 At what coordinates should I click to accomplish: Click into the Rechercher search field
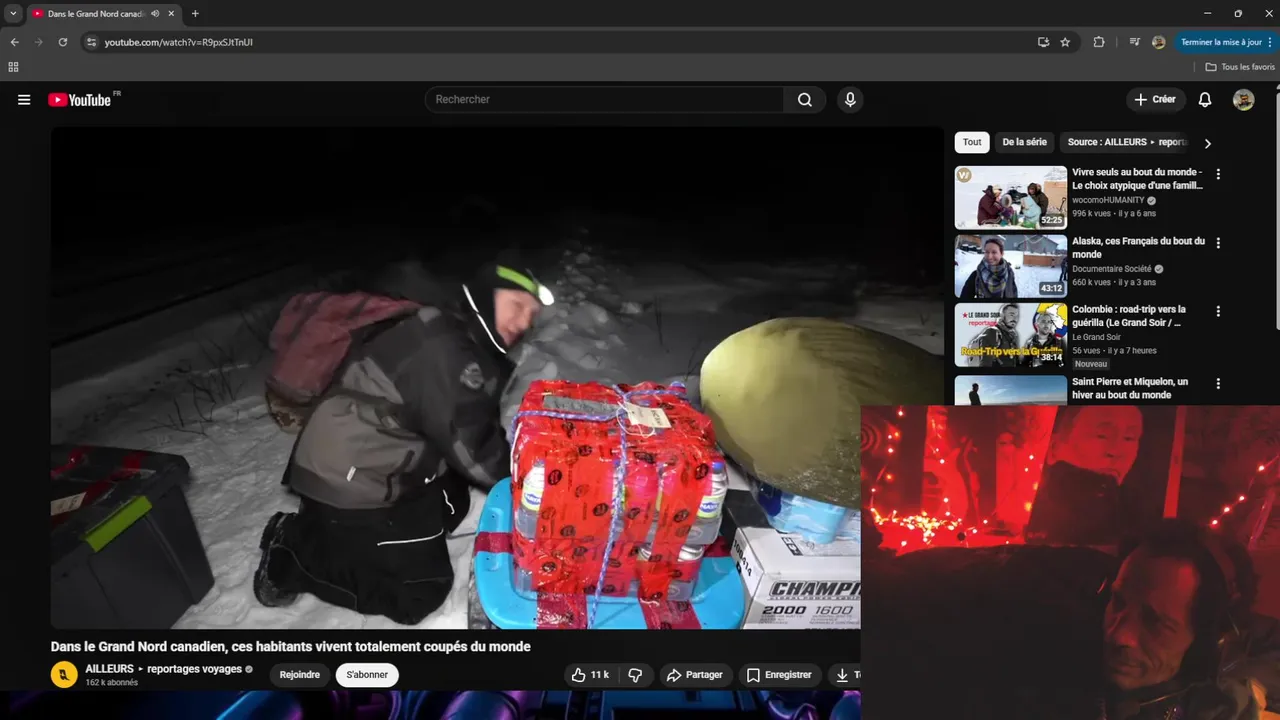click(605, 100)
